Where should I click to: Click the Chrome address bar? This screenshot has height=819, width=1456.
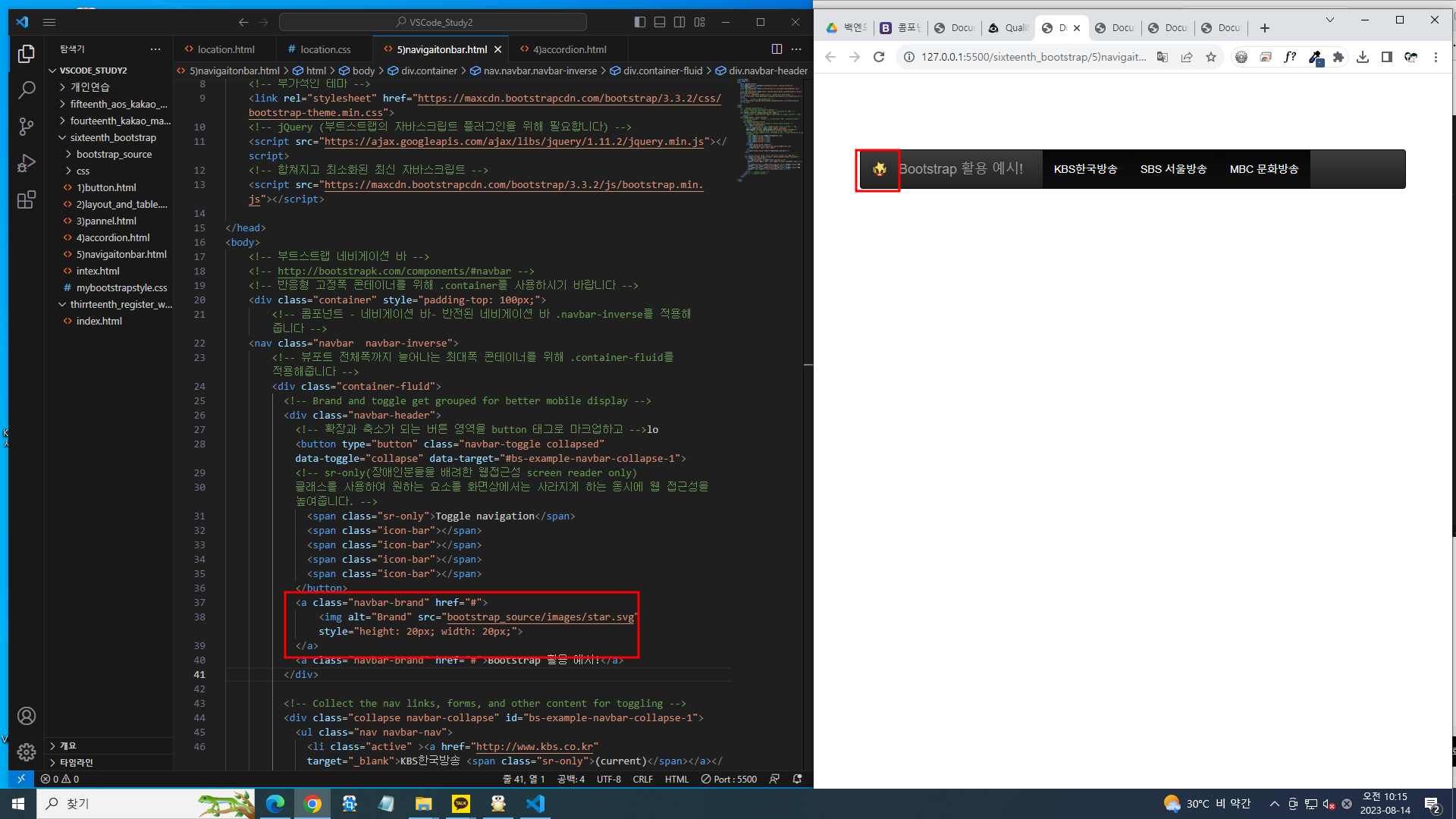tap(1033, 57)
